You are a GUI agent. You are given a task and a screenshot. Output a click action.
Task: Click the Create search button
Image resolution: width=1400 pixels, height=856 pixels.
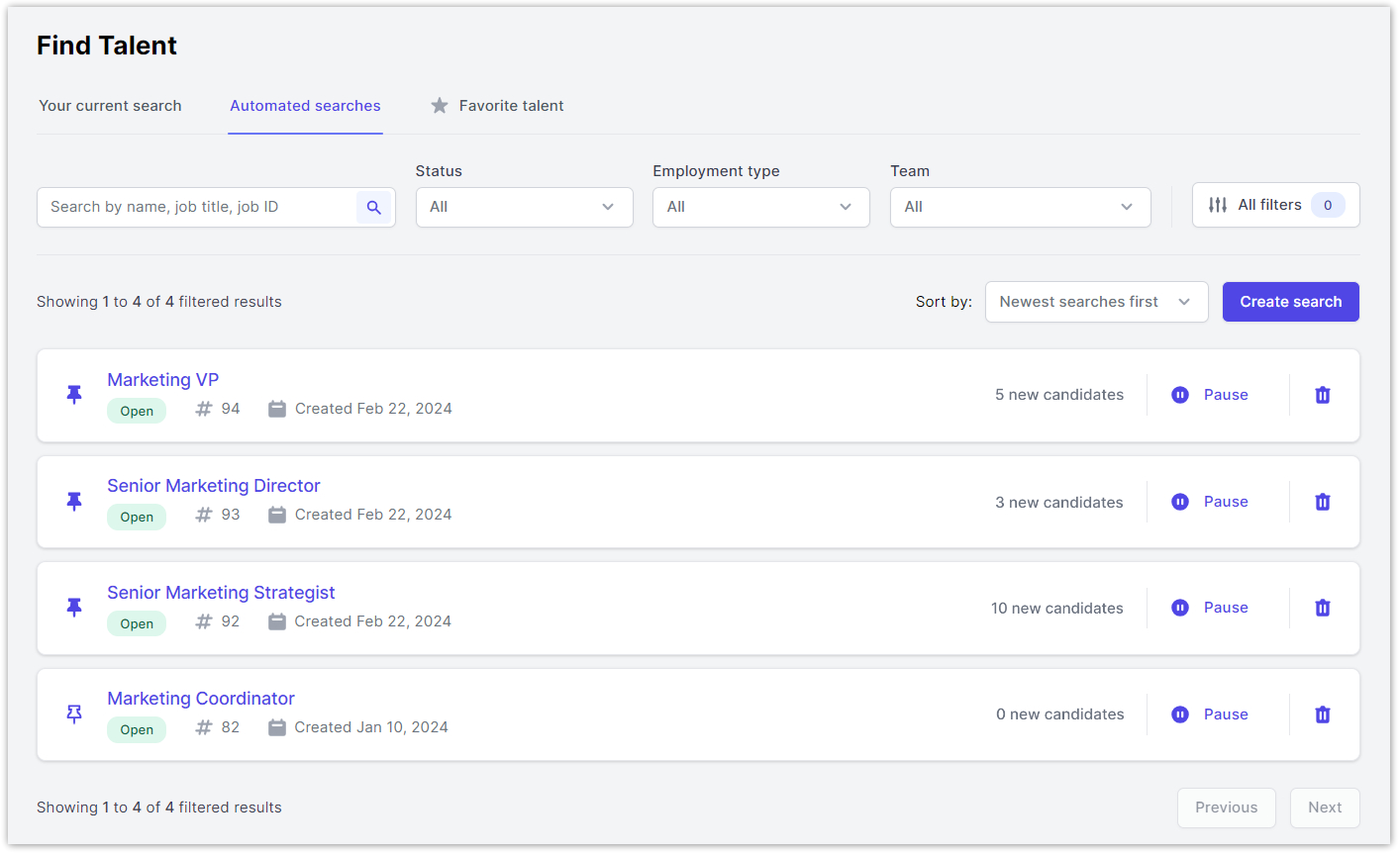(1290, 302)
